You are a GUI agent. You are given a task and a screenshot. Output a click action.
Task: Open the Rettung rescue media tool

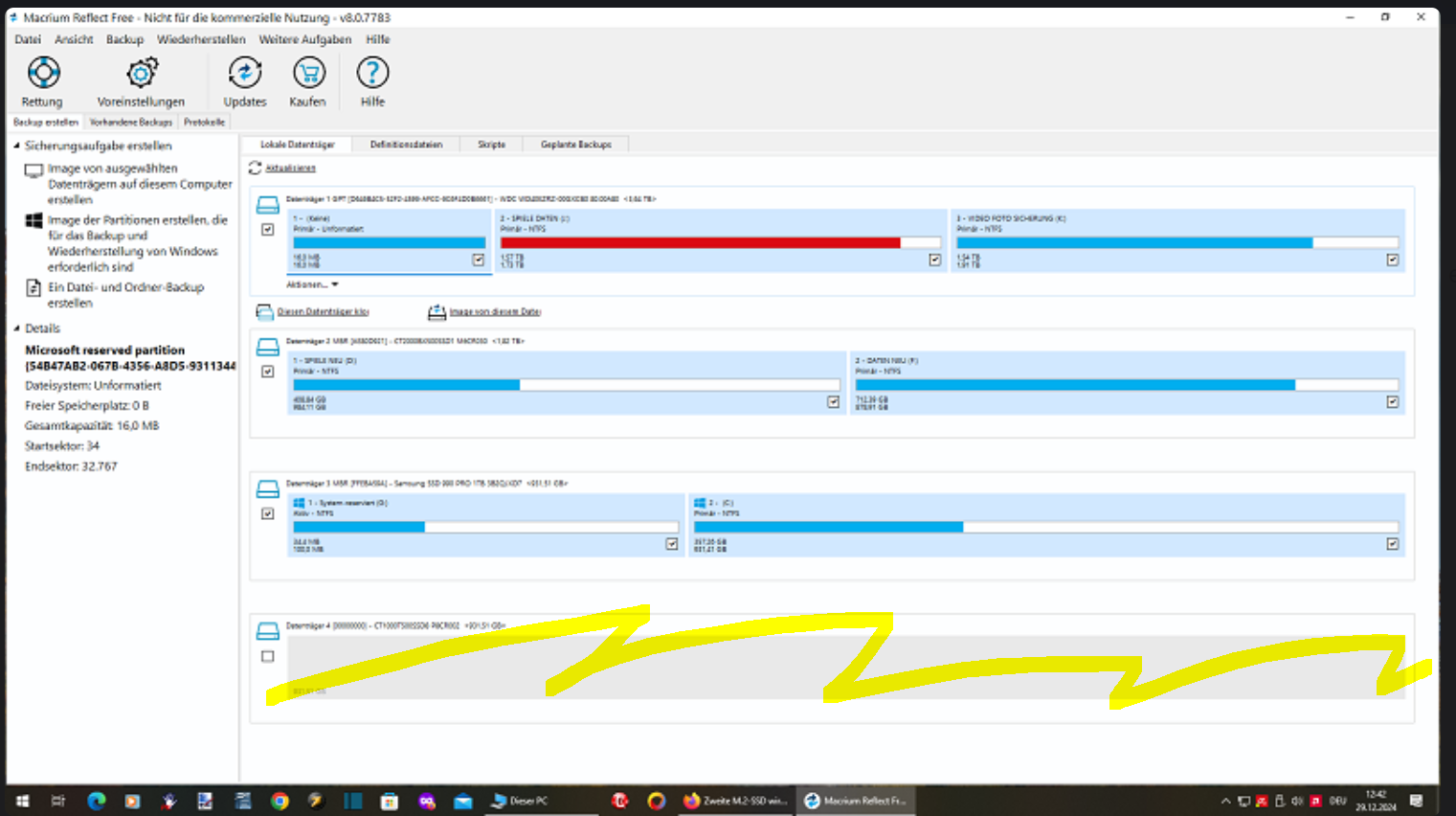point(43,73)
